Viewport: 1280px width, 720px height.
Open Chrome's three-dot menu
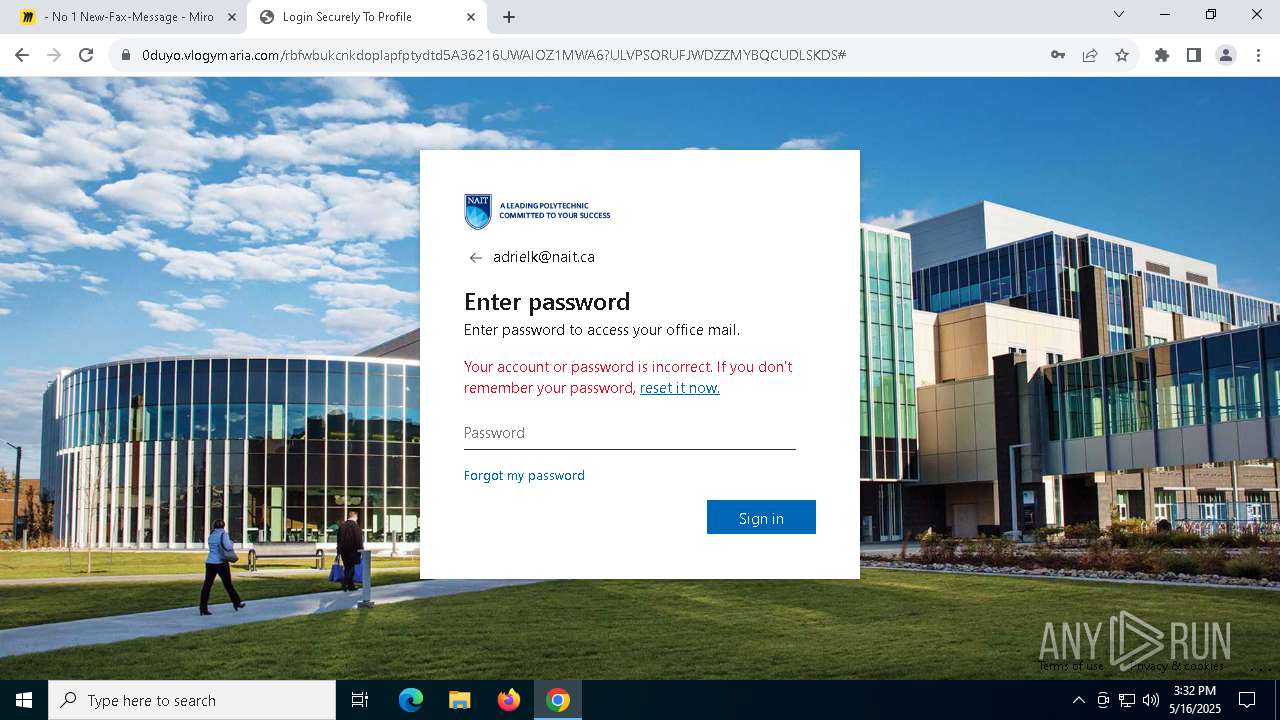[x=1258, y=55]
